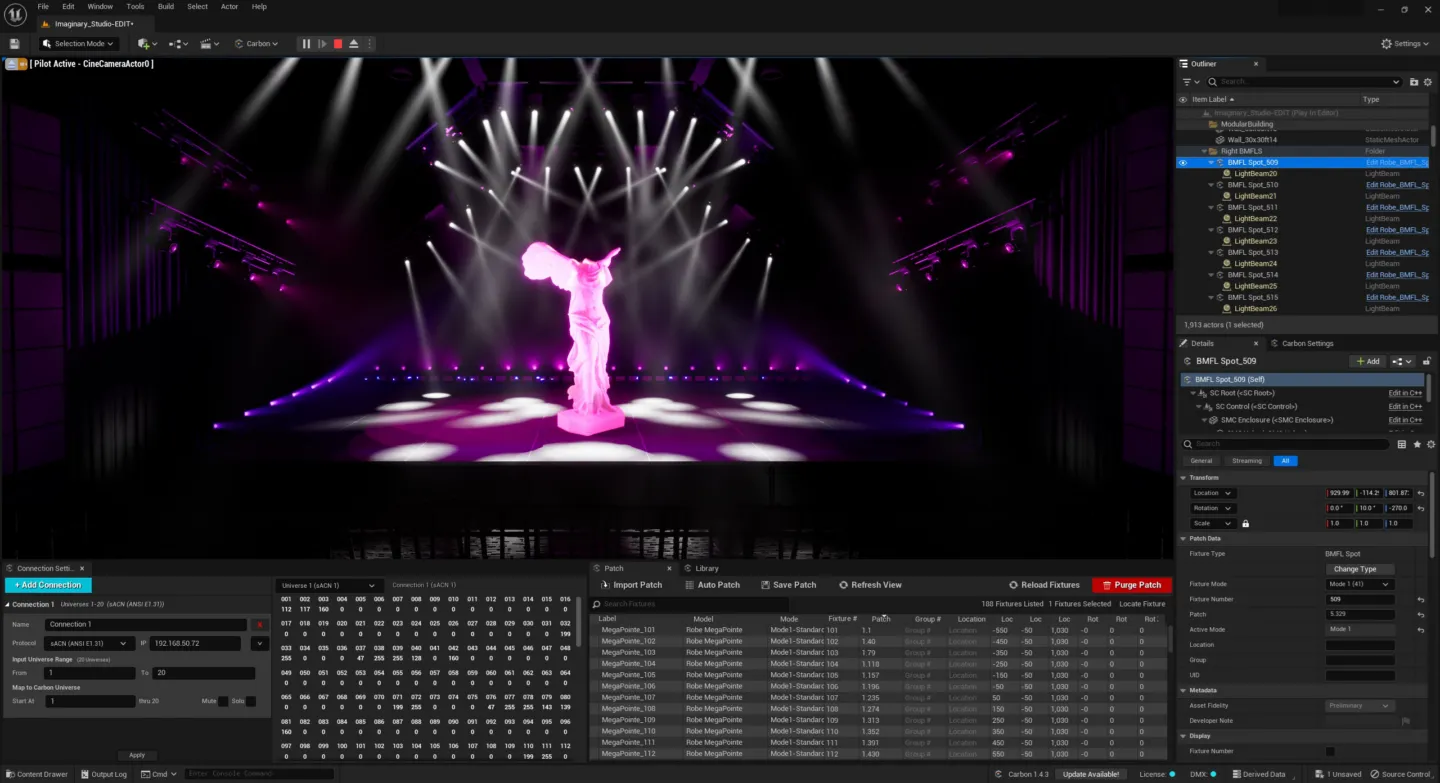Click the IP address 192.168.50.72 field
Image resolution: width=1440 pixels, height=783 pixels.
[x=195, y=643]
